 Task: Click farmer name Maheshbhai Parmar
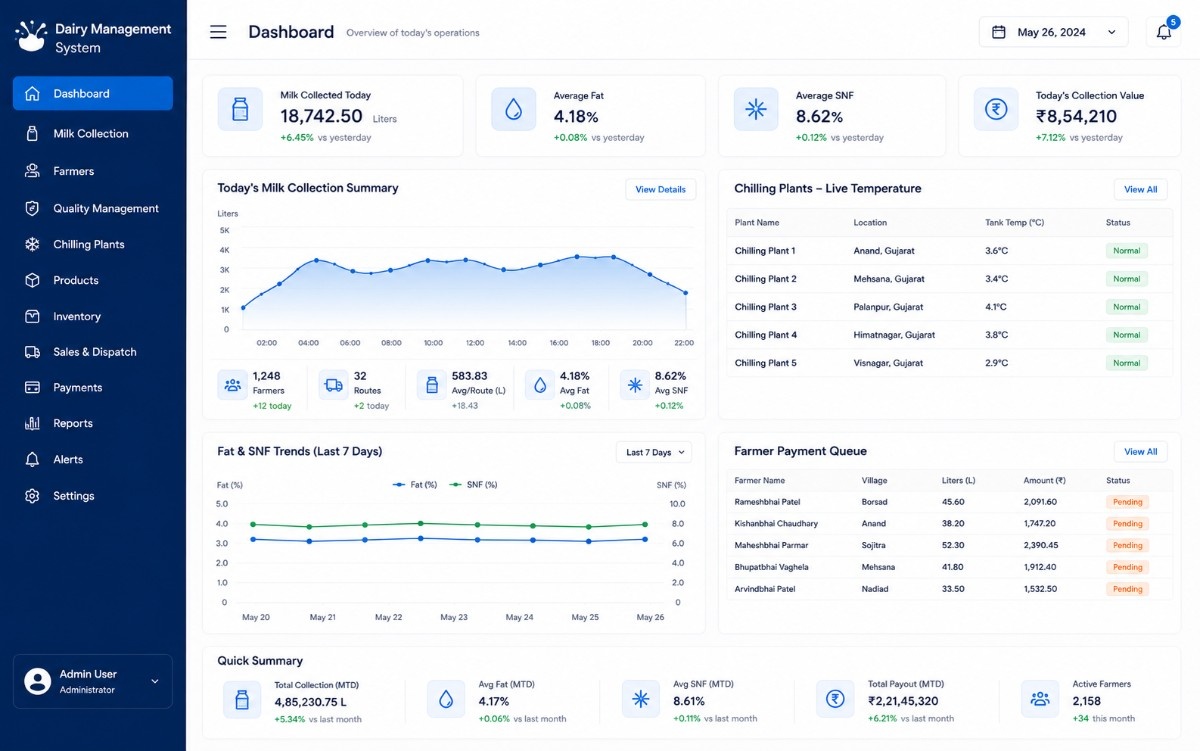771,545
